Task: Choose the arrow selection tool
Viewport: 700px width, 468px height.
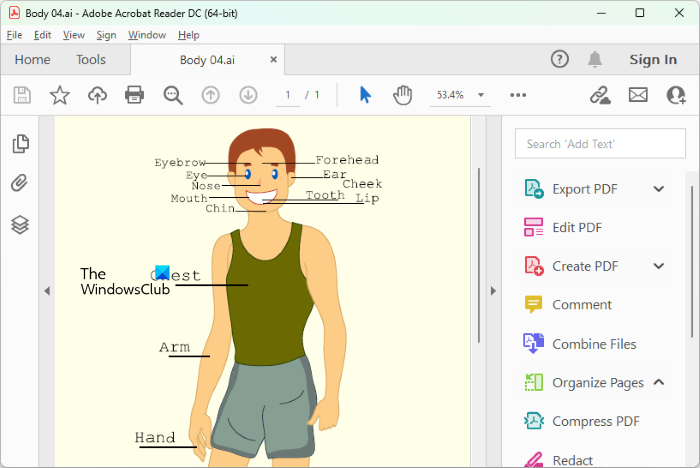Action: click(365, 95)
